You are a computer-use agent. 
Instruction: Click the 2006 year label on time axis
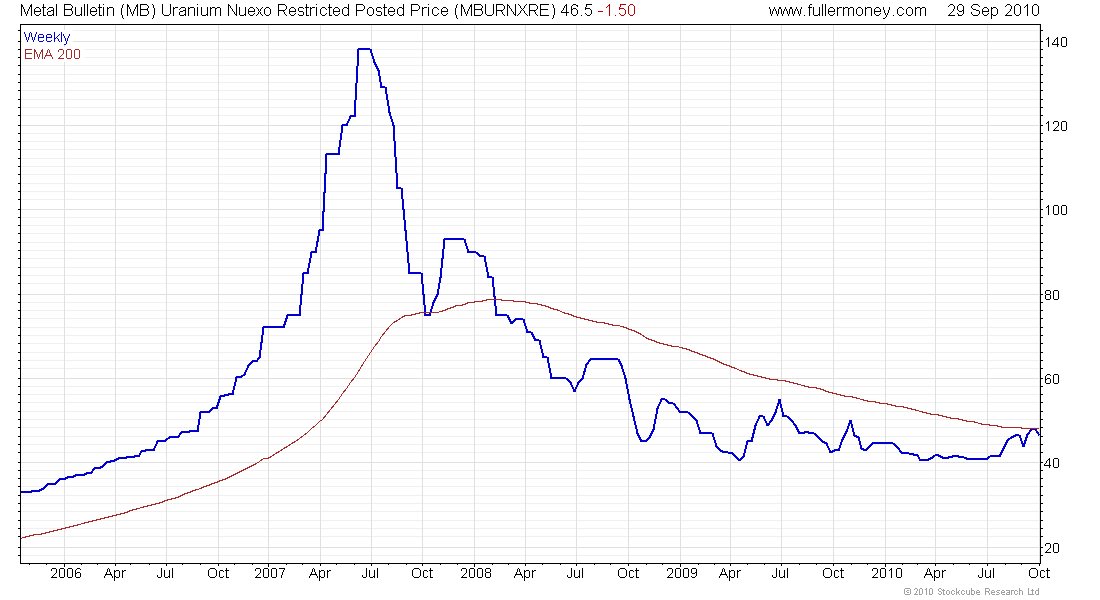coord(66,573)
